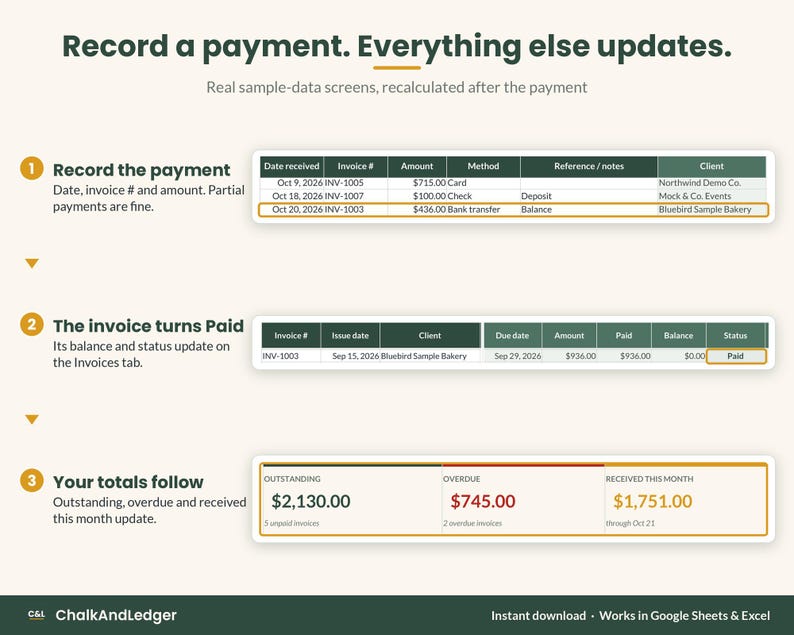The image size is (794, 635).
Task: Click the $2,130.00 outstanding total
Action: click(311, 501)
